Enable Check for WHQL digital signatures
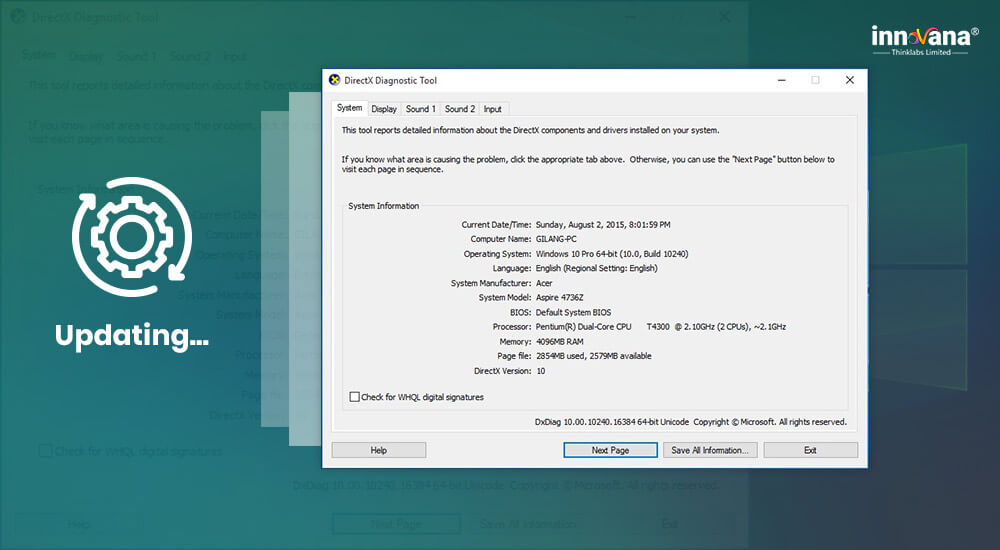Viewport: 1000px width, 550px height. tap(355, 397)
